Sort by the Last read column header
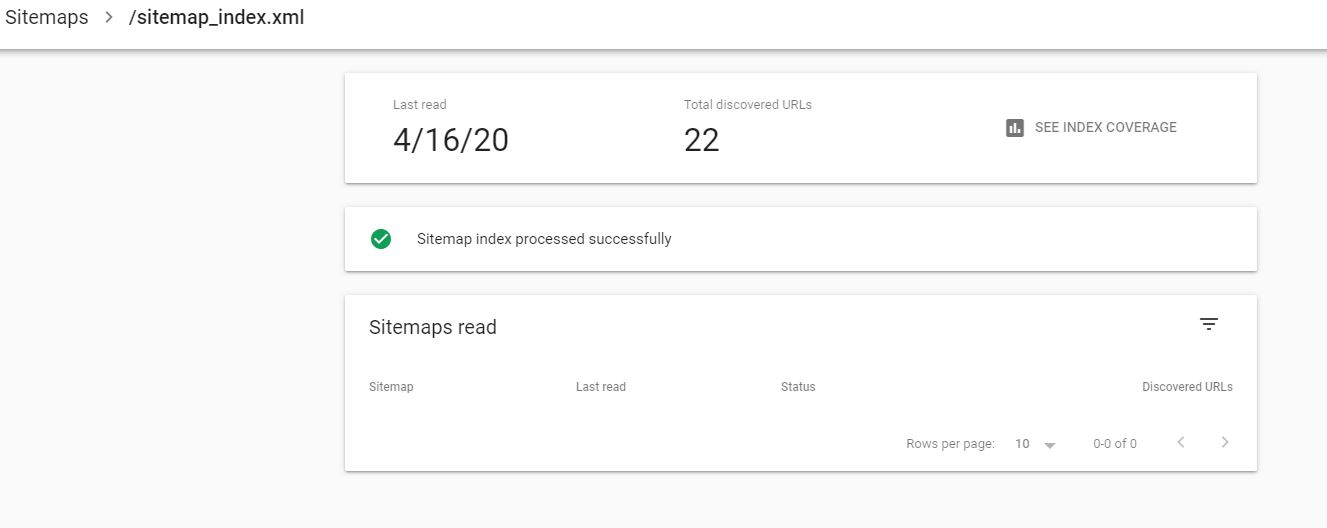 click(x=601, y=387)
